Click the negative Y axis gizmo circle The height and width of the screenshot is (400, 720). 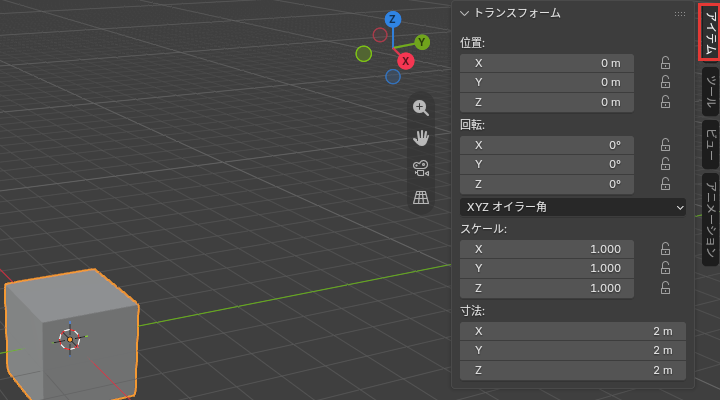click(364, 54)
